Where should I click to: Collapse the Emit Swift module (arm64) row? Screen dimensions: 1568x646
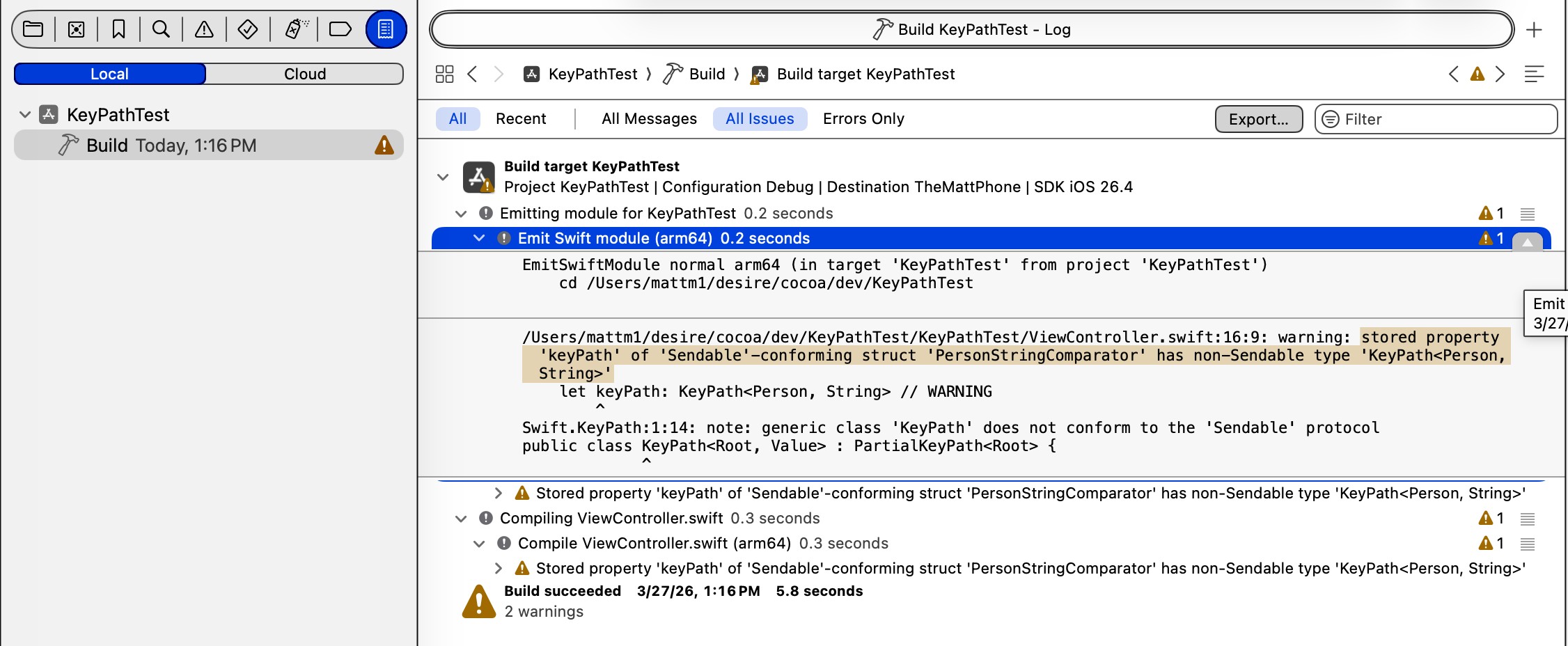tap(479, 238)
